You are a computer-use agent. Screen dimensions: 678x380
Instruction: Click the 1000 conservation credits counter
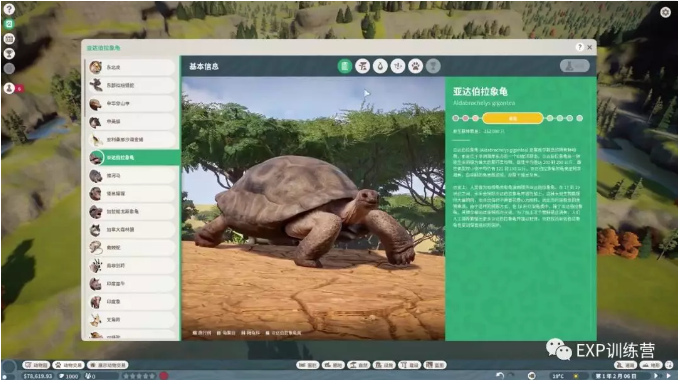coord(69,376)
